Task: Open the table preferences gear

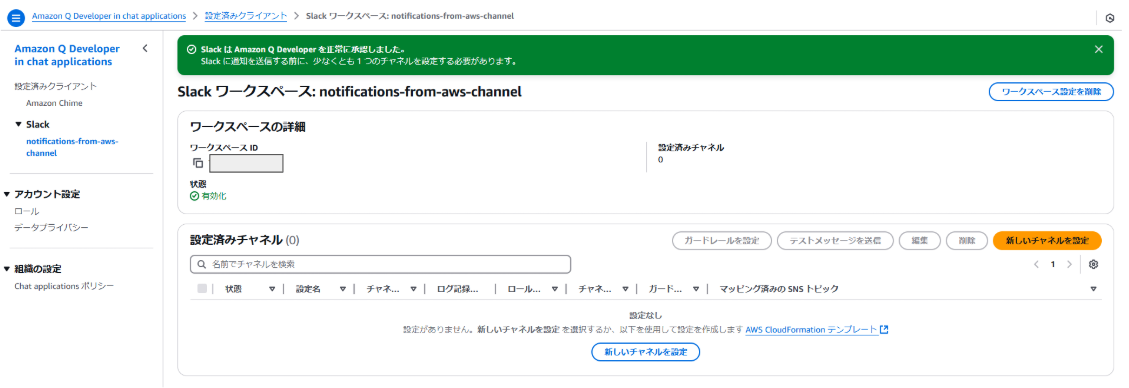Action: (1093, 264)
